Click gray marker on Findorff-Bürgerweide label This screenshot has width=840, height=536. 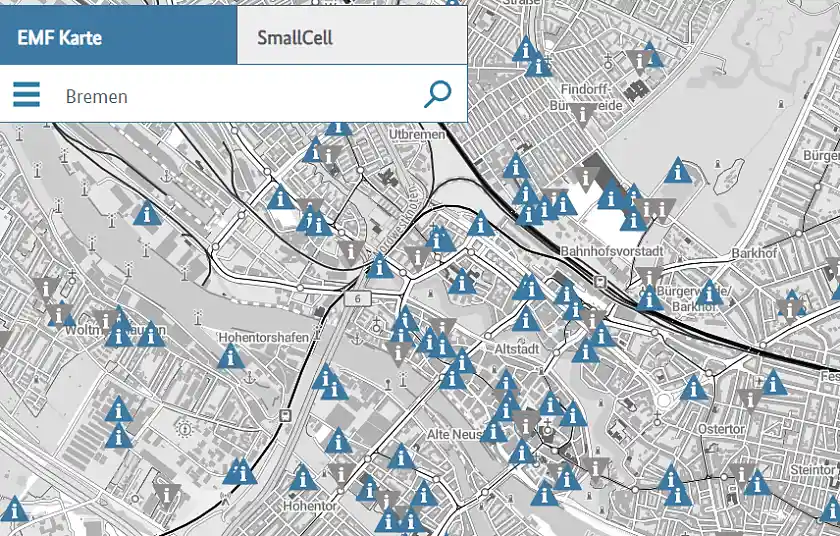[582, 115]
